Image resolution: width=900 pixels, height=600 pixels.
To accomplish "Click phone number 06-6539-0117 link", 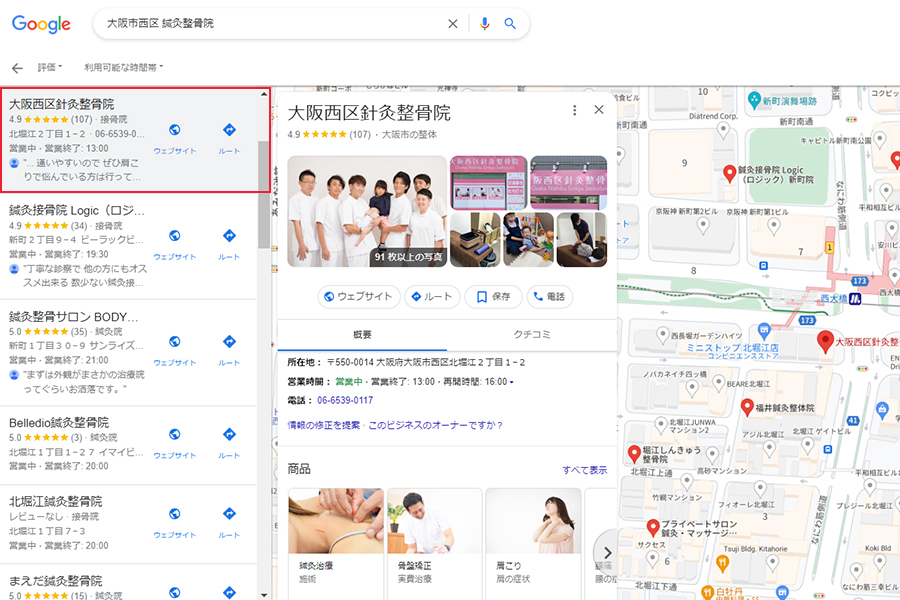I will (345, 400).
